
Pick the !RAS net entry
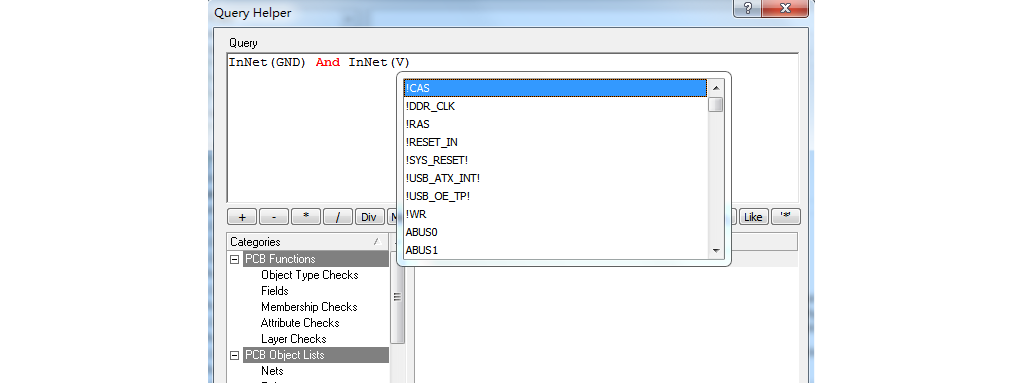click(x=555, y=124)
